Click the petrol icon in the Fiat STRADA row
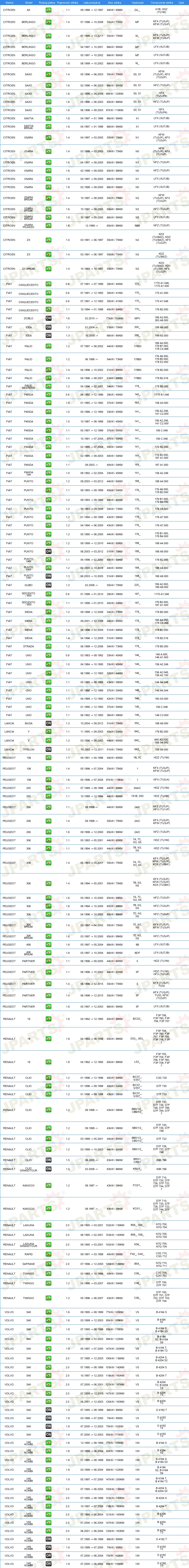Screen dimensions: 189x1568 click(x=48, y=646)
